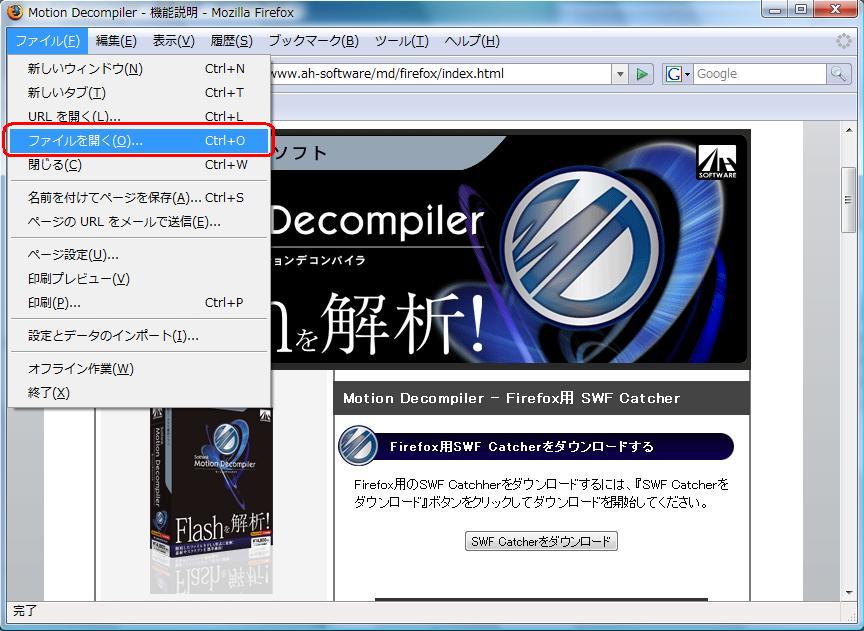The width and height of the screenshot is (864, 631).
Task: Select 新しいタブ(T) menu item
Action: pos(139,93)
